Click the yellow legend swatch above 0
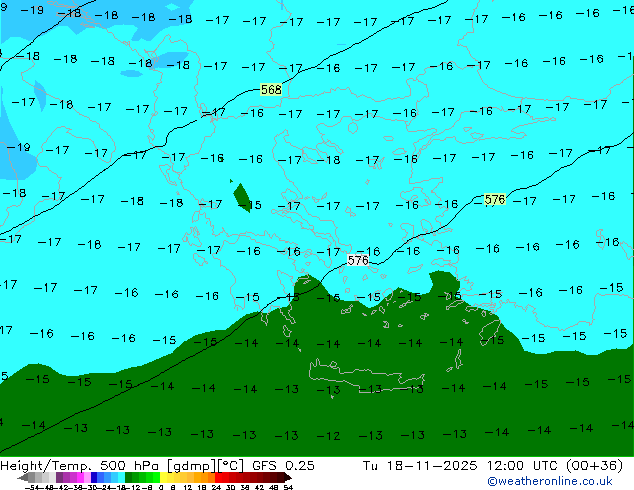The height and width of the screenshot is (490, 634). point(163,477)
